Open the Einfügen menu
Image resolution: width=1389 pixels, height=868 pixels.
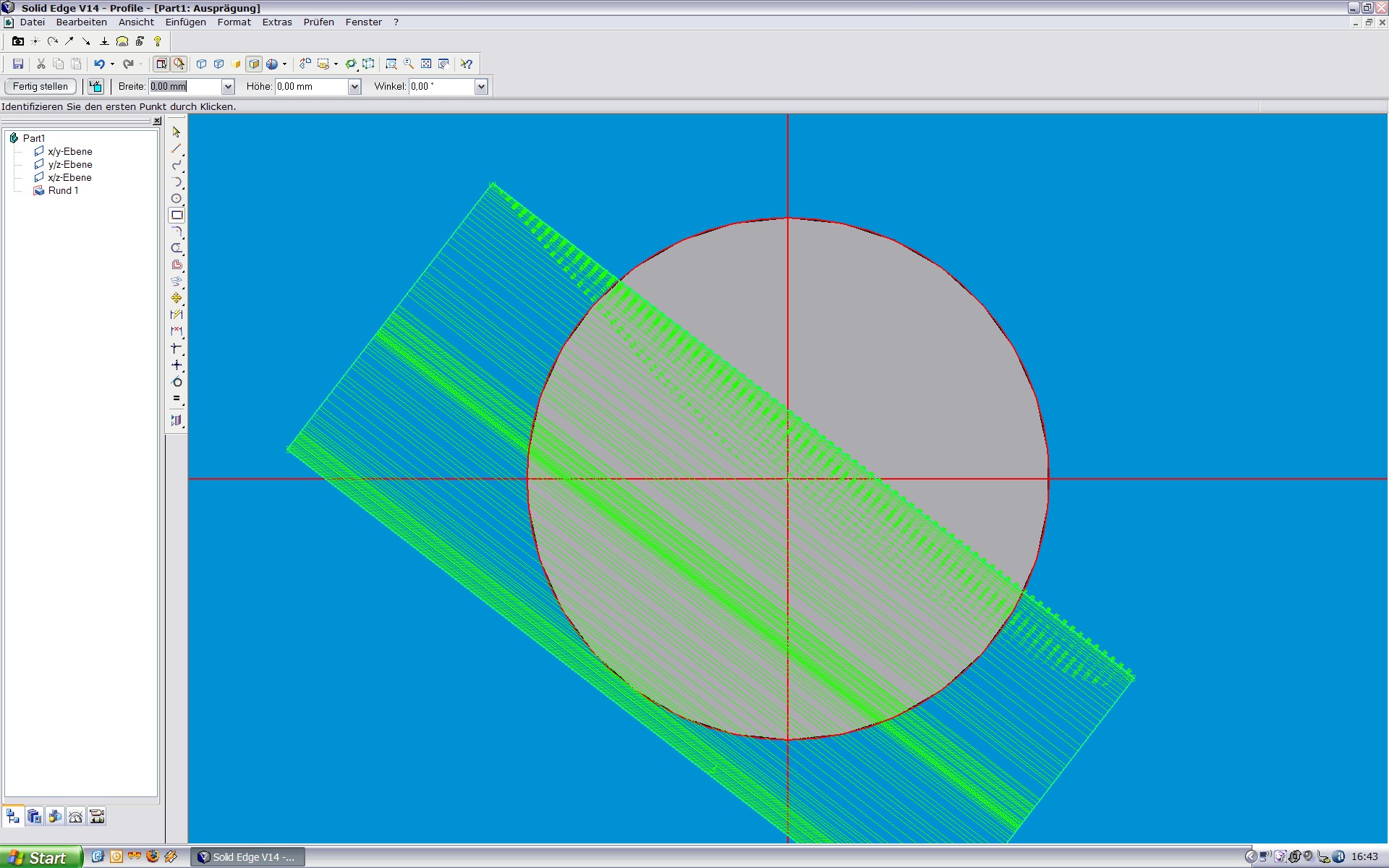(x=186, y=22)
